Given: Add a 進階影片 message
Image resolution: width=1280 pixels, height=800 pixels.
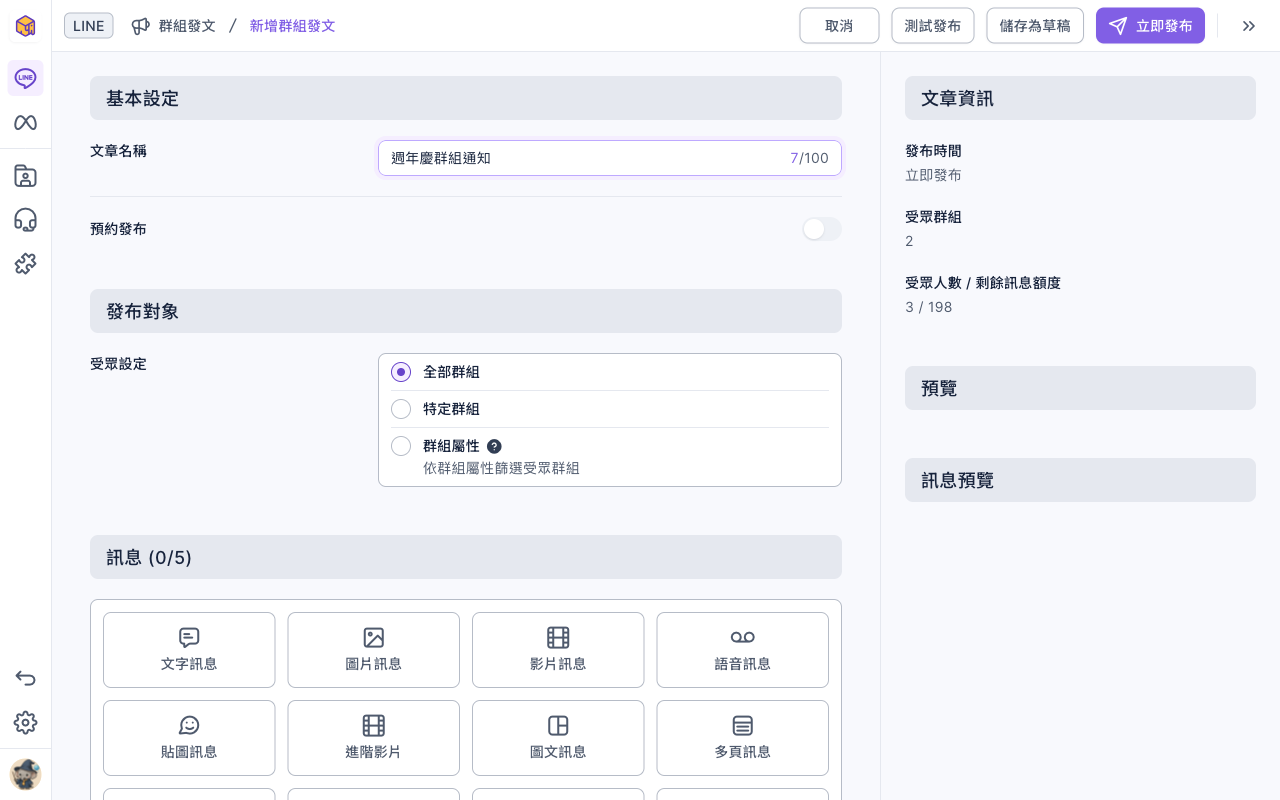Looking at the screenshot, I should point(373,738).
